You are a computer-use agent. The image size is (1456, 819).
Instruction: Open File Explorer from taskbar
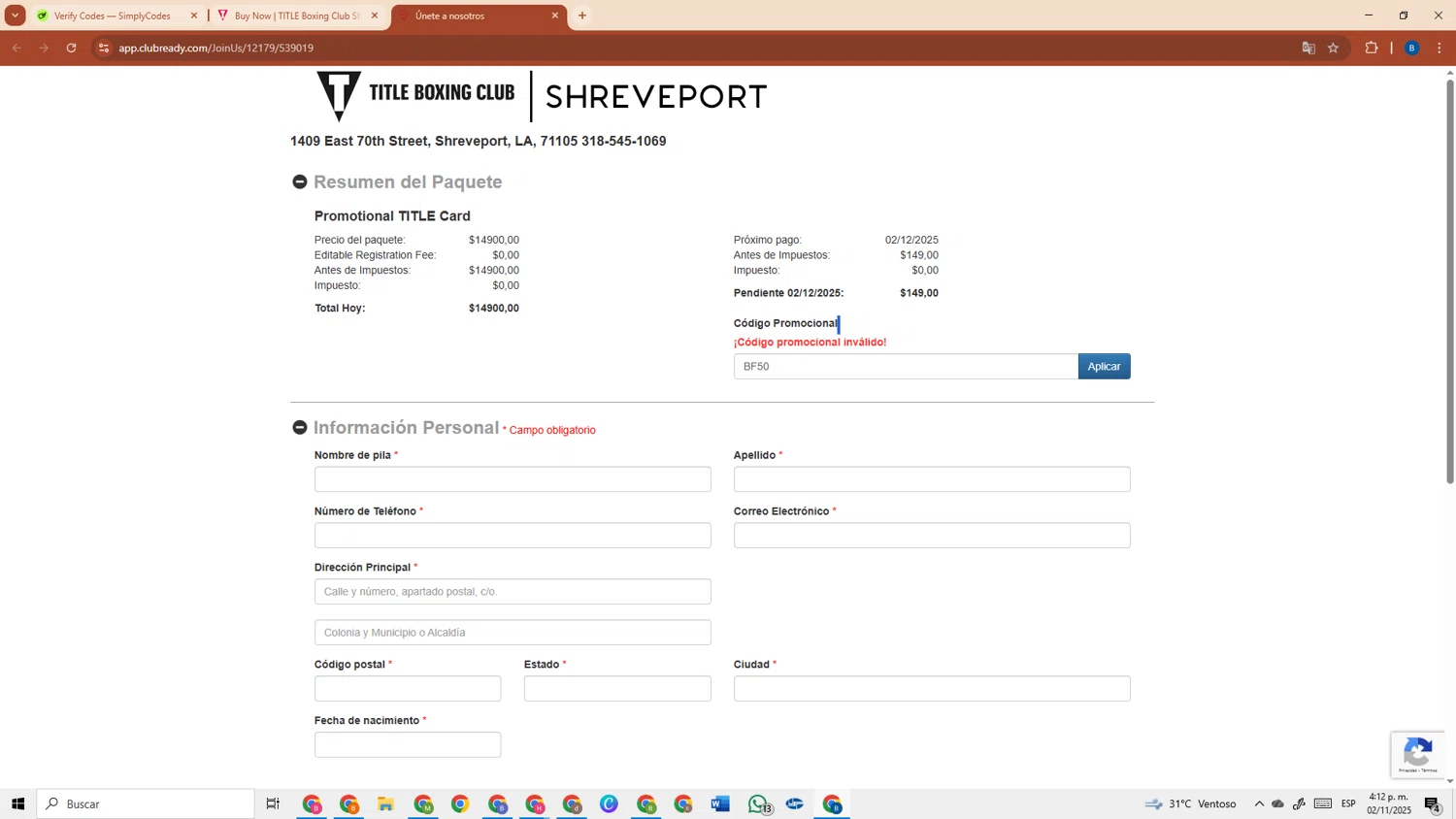point(385,803)
